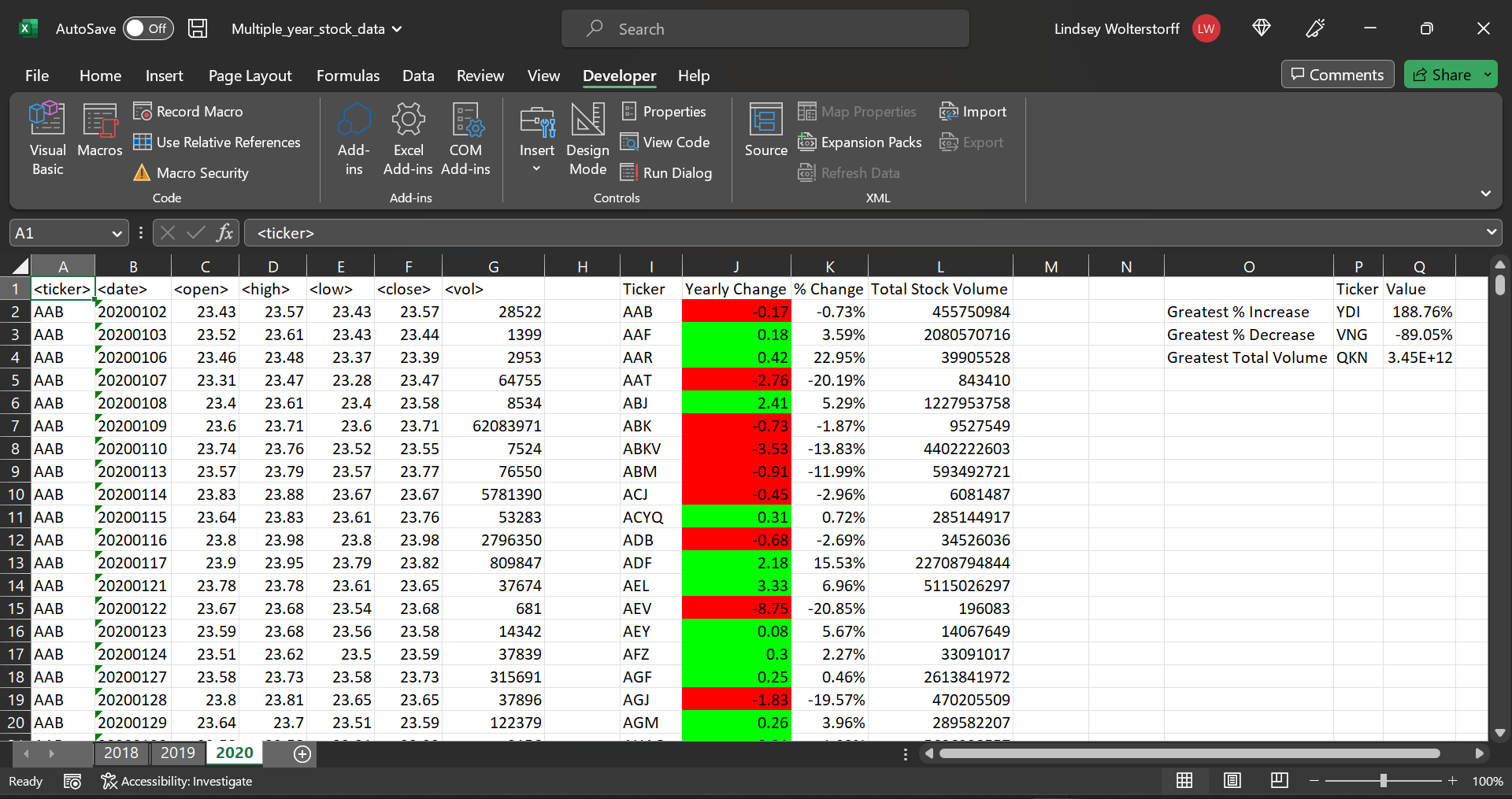Click the macro recording status icon
Image resolution: width=1512 pixels, height=799 pixels.
(x=72, y=781)
